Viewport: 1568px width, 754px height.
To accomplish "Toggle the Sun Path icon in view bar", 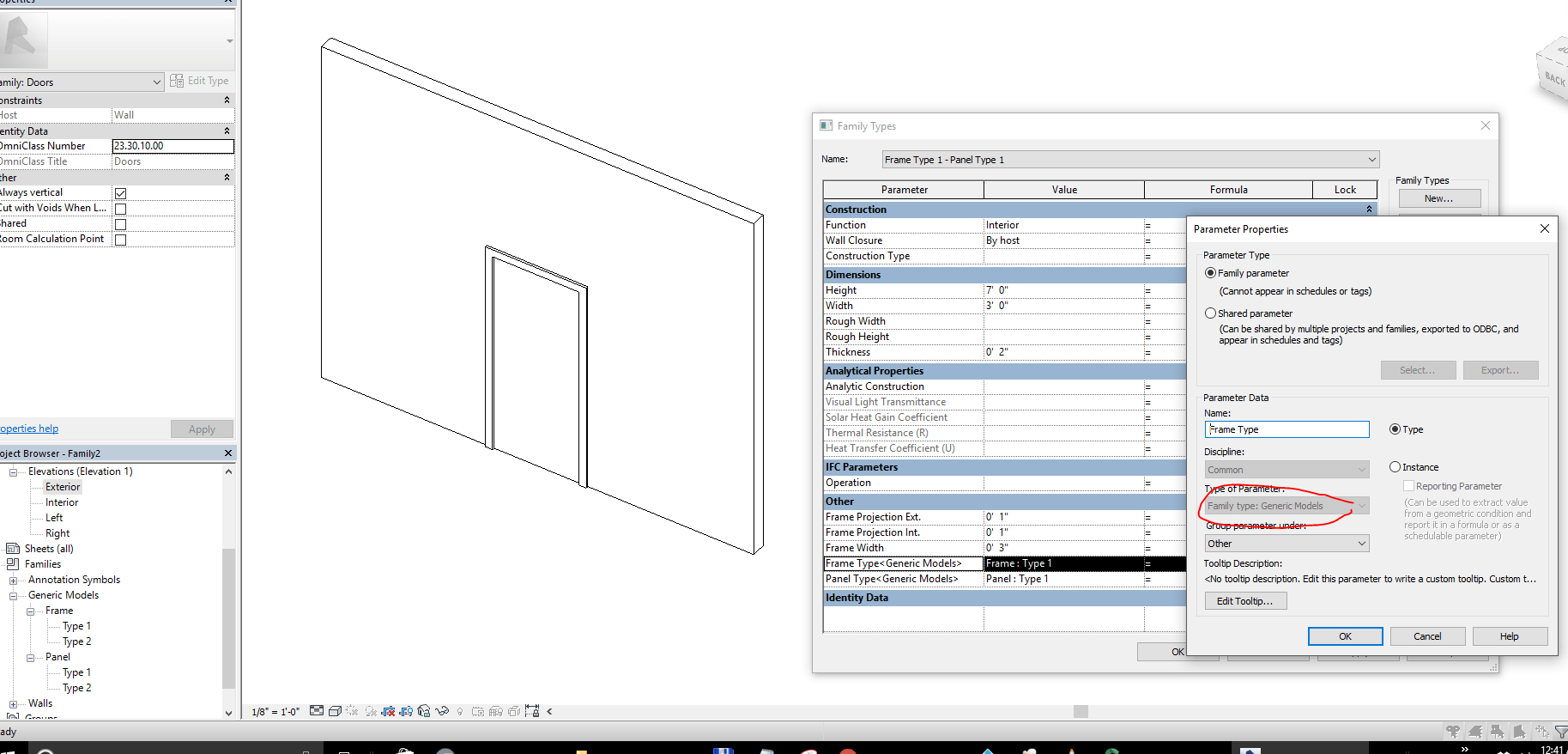I will point(352,711).
